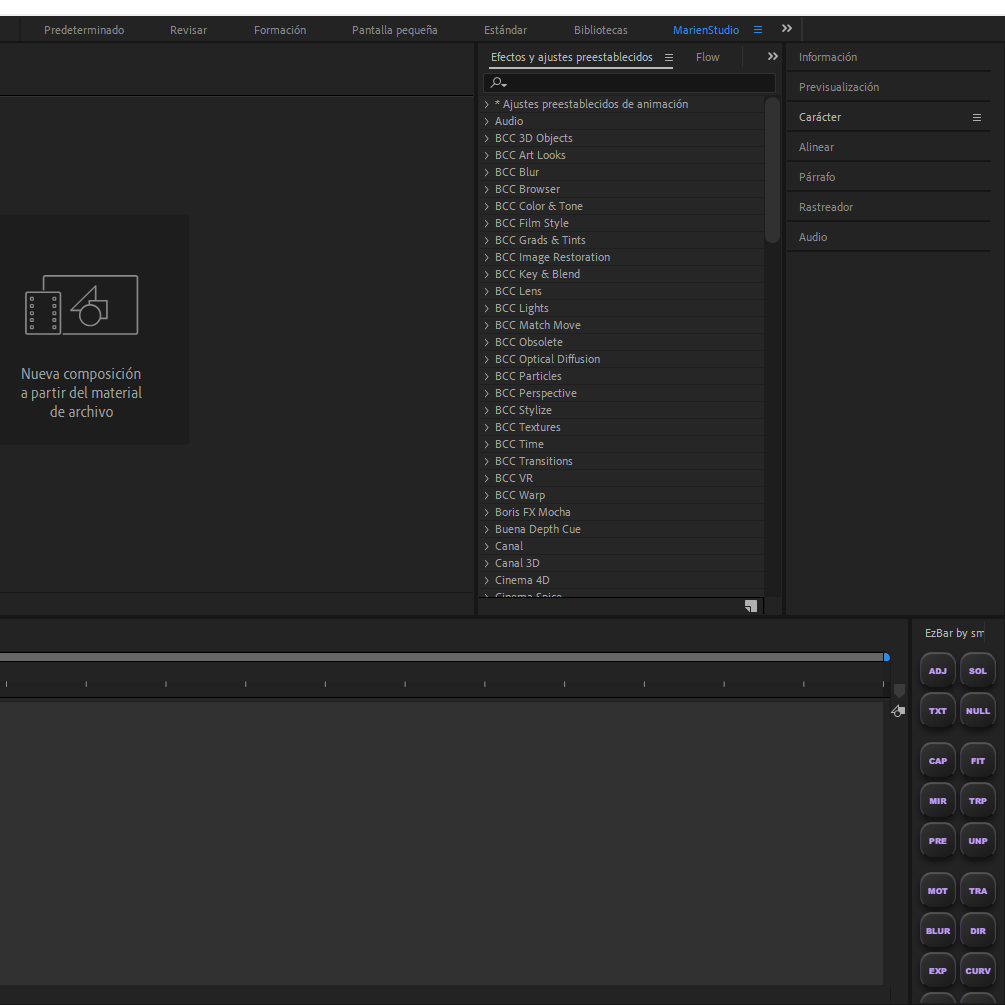This screenshot has width=1005, height=1005.
Task: Expand Cinema 4D category
Action: click(x=486, y=580)
